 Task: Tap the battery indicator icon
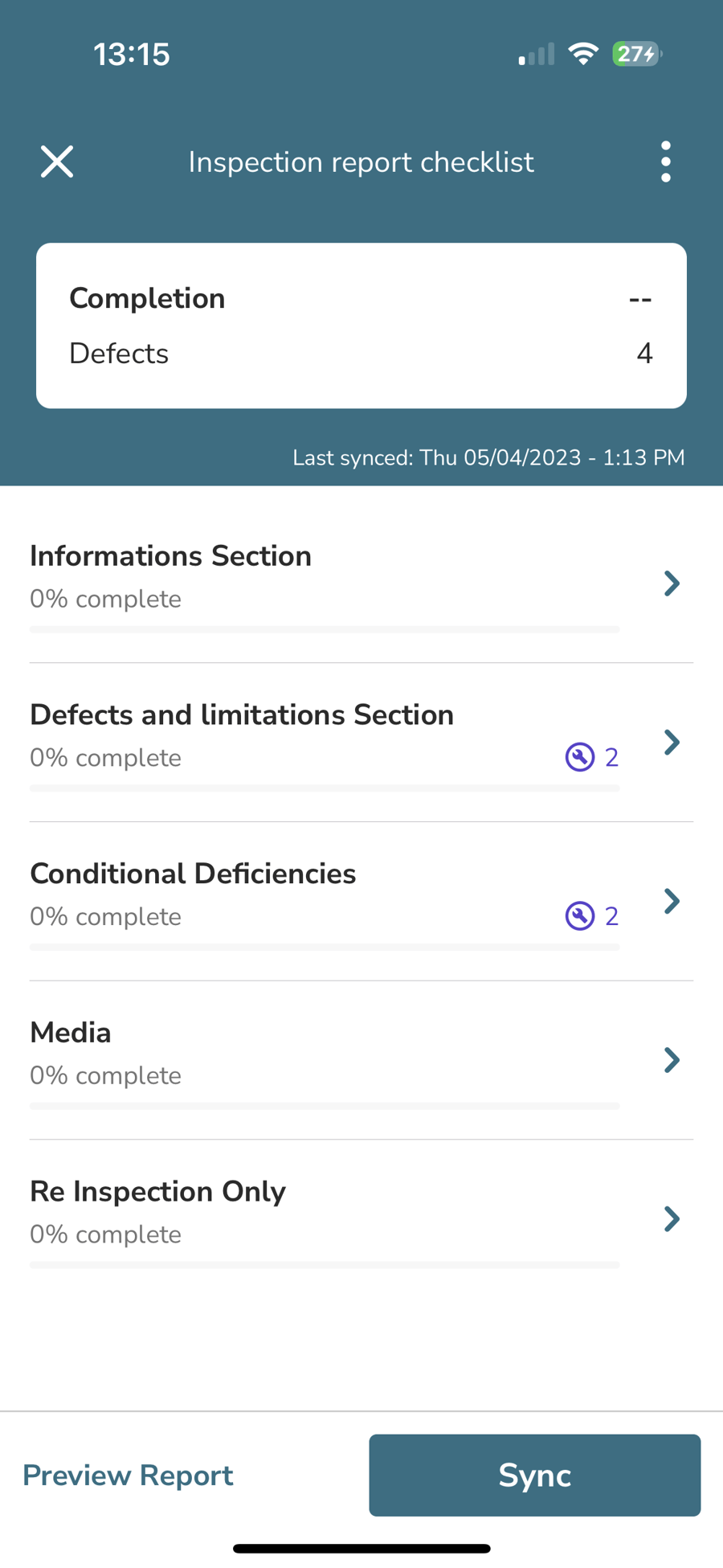[x=636, y=54]
